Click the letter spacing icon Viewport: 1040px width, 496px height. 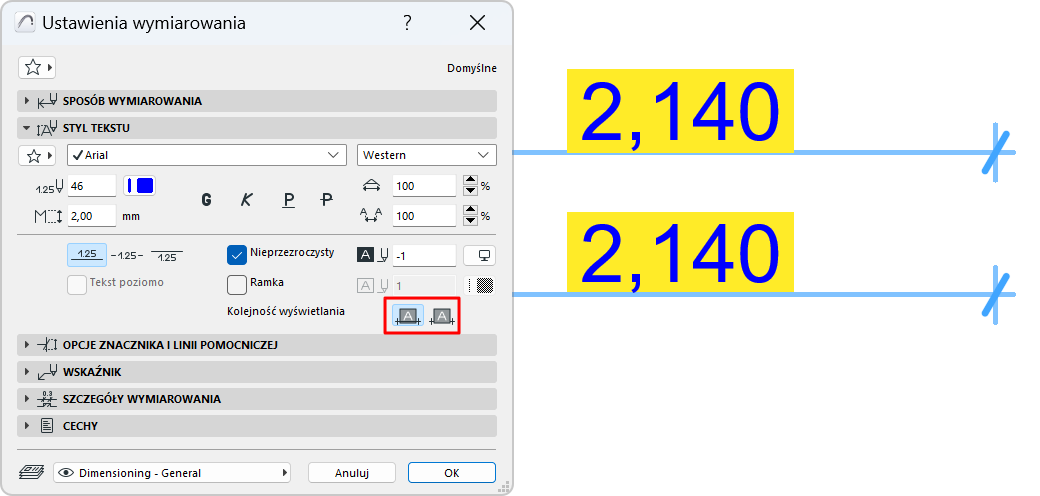(370, 215)
